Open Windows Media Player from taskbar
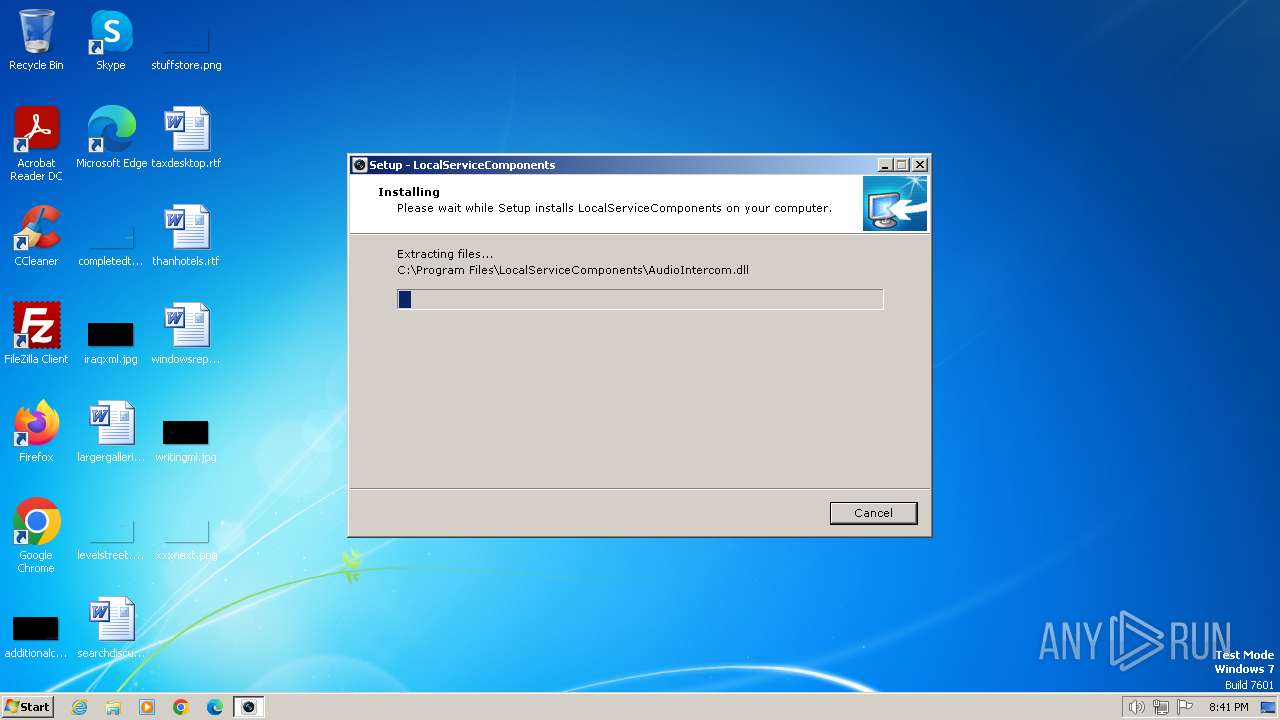This screenshot has height=720, width=1280. tap(147, 707)
